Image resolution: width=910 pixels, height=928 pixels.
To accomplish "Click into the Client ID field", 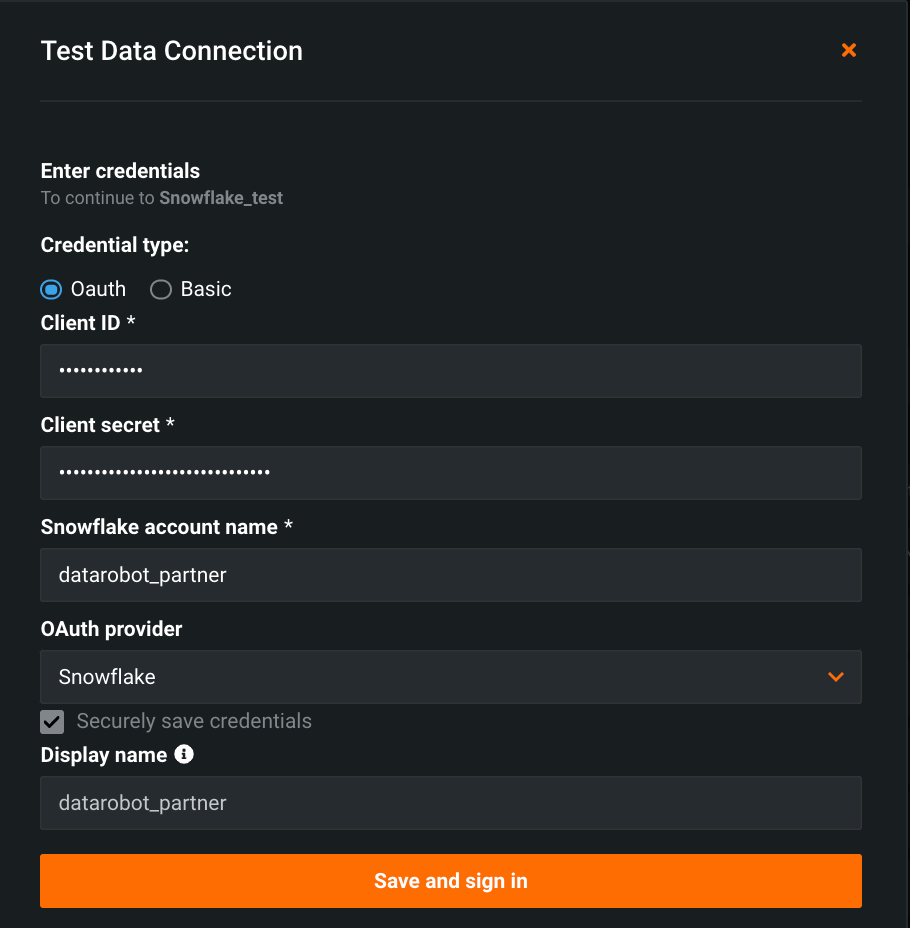I will point(450,371).
